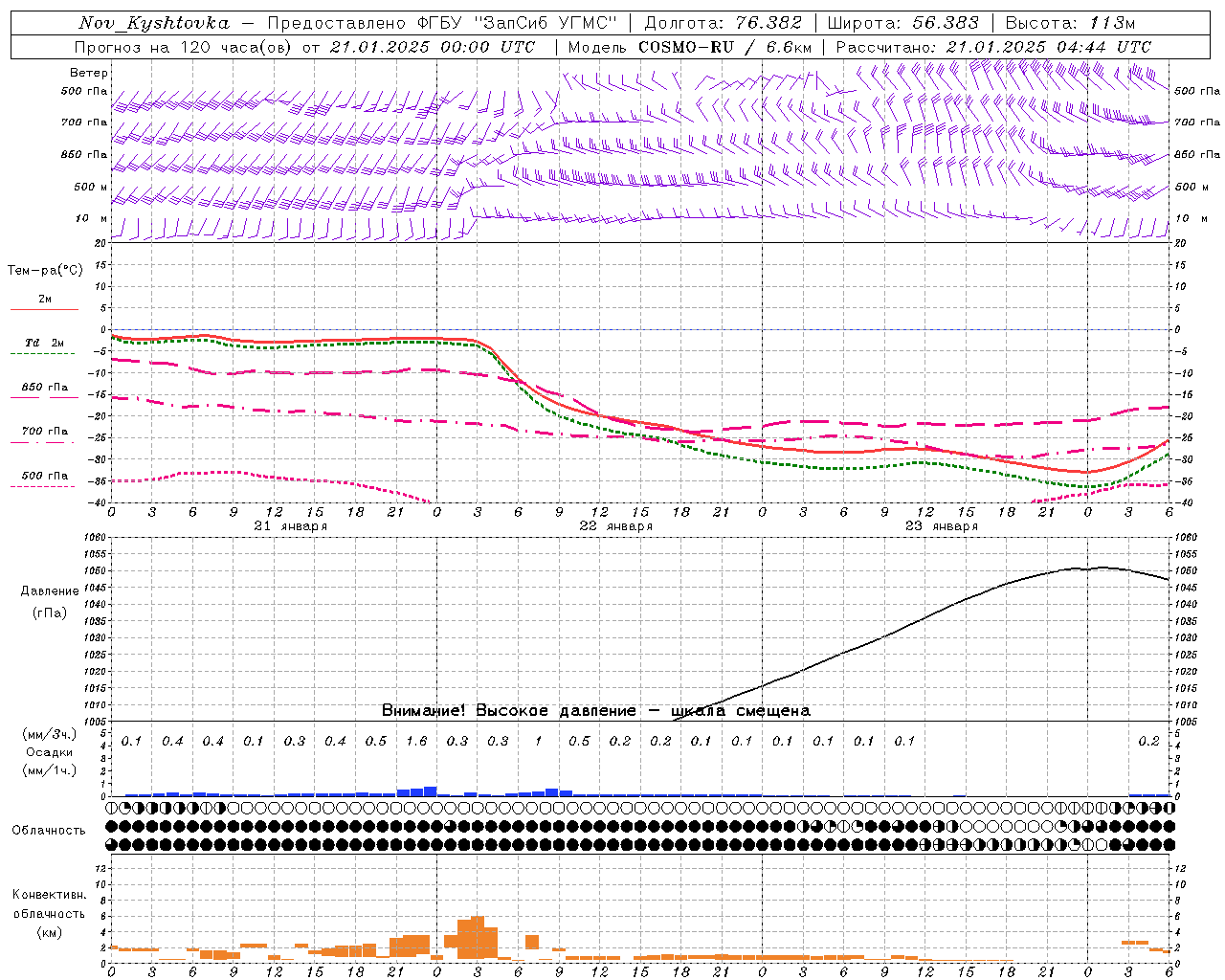1225x980 pixels.
Task: Click the 1.6 precipitation value
Action: coord(417,742)
